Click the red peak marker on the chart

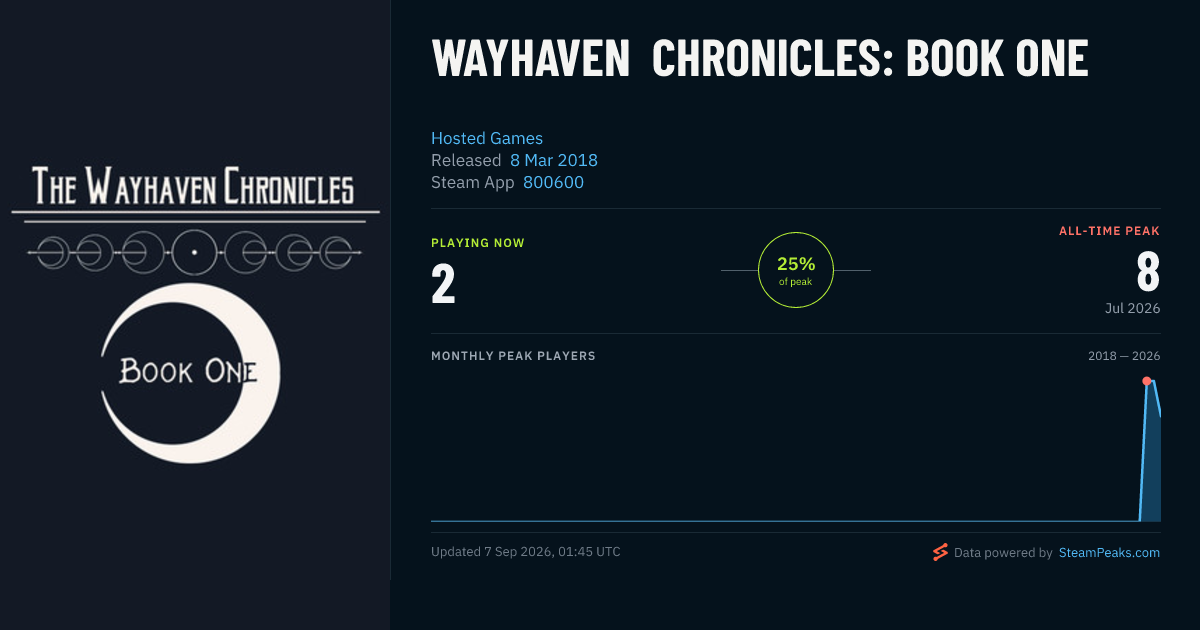[1147, 381]
